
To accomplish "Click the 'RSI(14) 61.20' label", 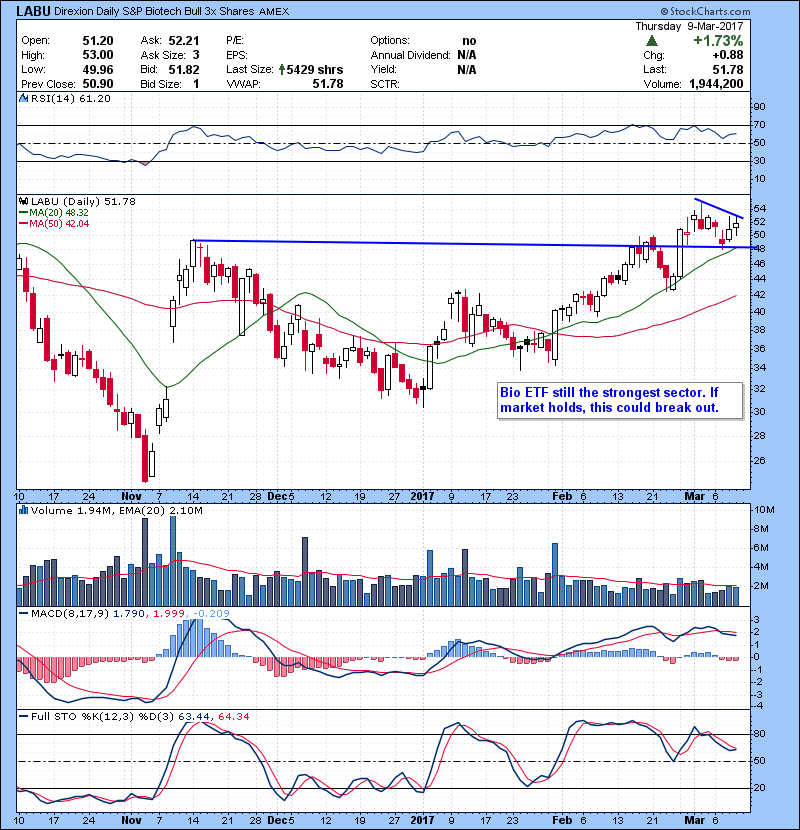I will click(71, 98).
